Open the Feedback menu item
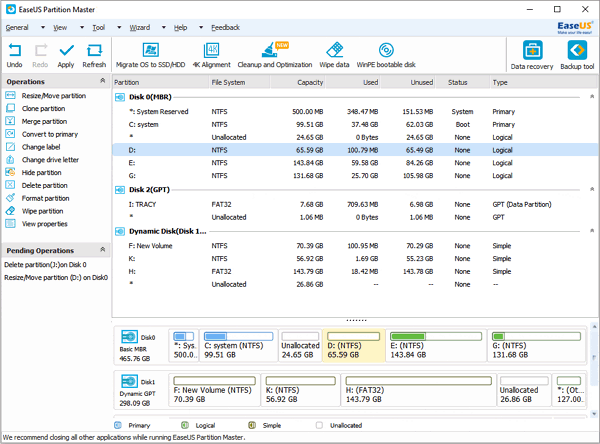600x444 pixels. pos(225,28)
